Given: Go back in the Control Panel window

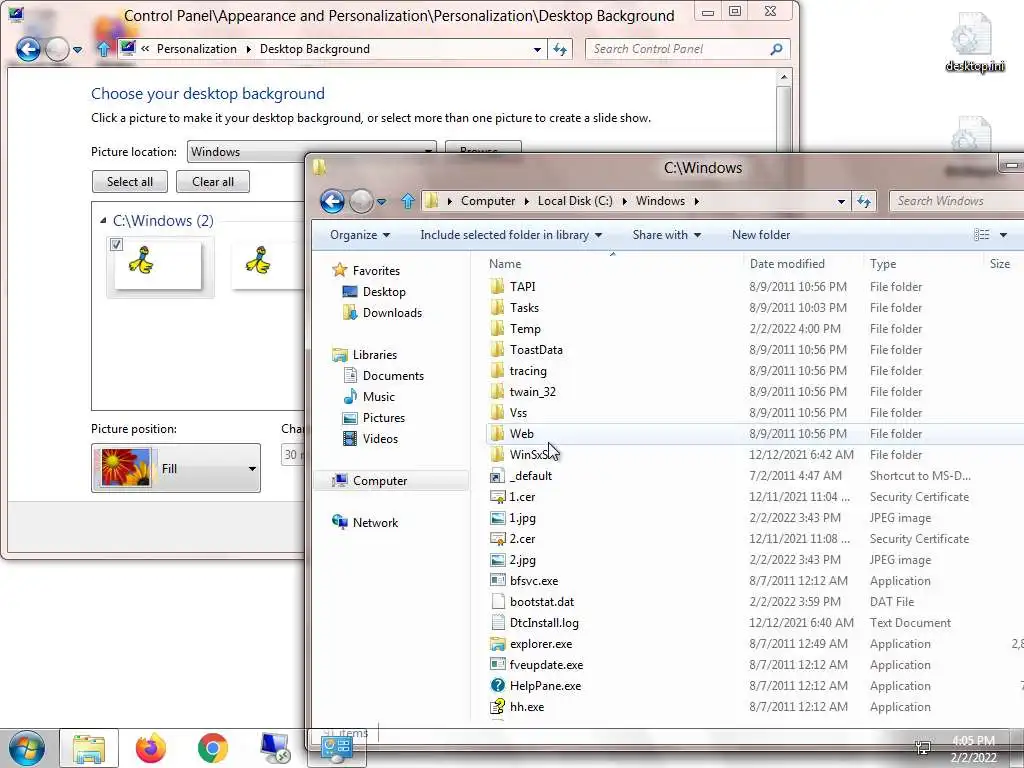Looking at the screenshot, I should [28, 49].
